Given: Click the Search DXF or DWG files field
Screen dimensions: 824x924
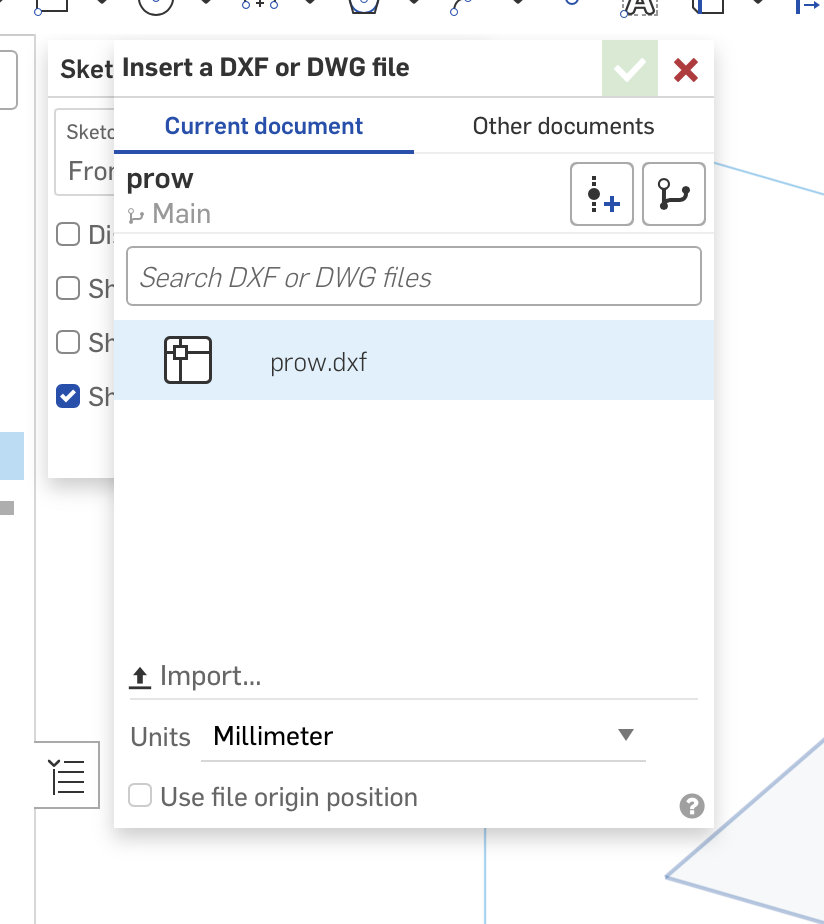Looking at the screenshot, I should point(413,276).
